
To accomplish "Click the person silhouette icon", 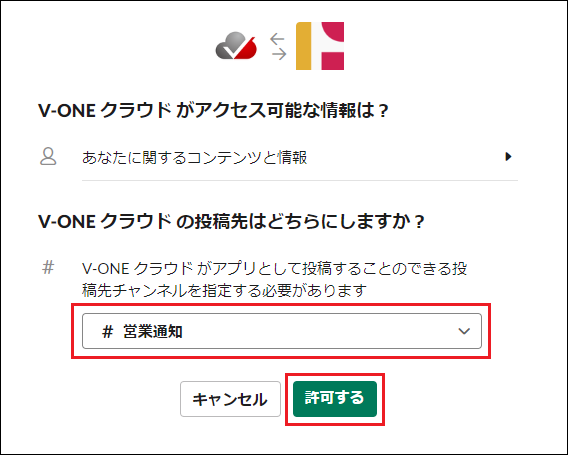I will point(48,156).
